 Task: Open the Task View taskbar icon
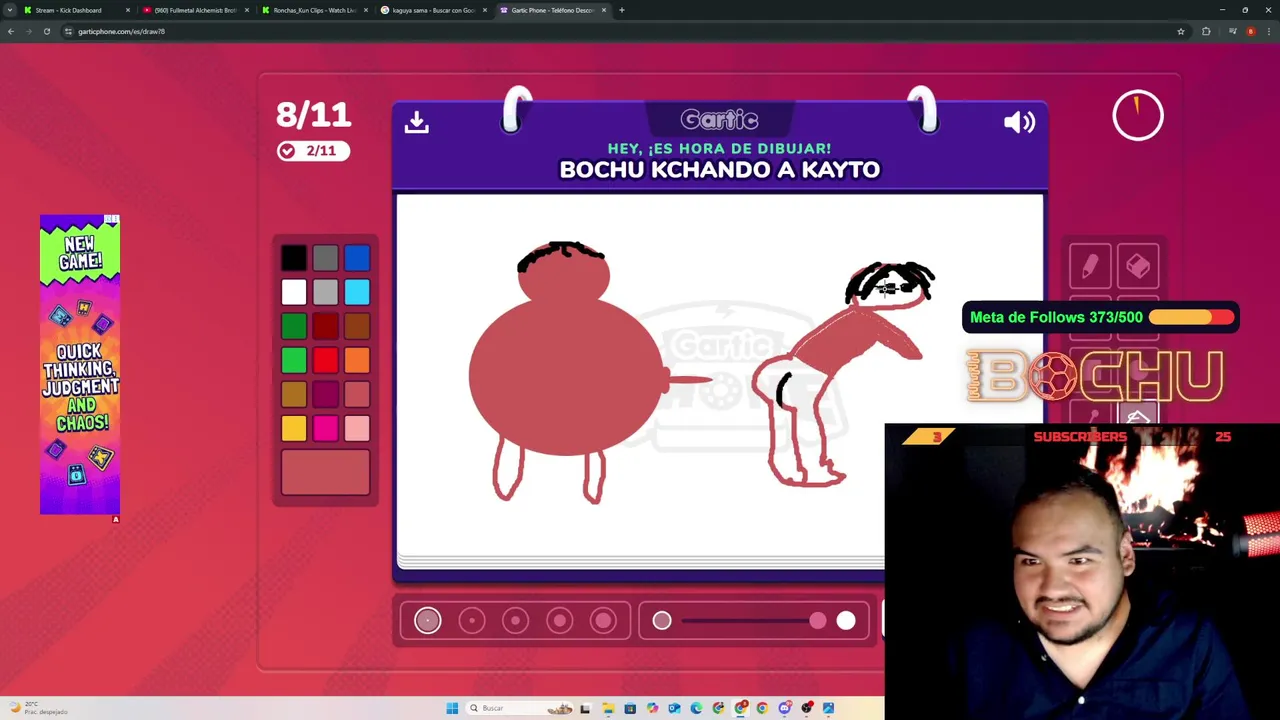[586, 708]
